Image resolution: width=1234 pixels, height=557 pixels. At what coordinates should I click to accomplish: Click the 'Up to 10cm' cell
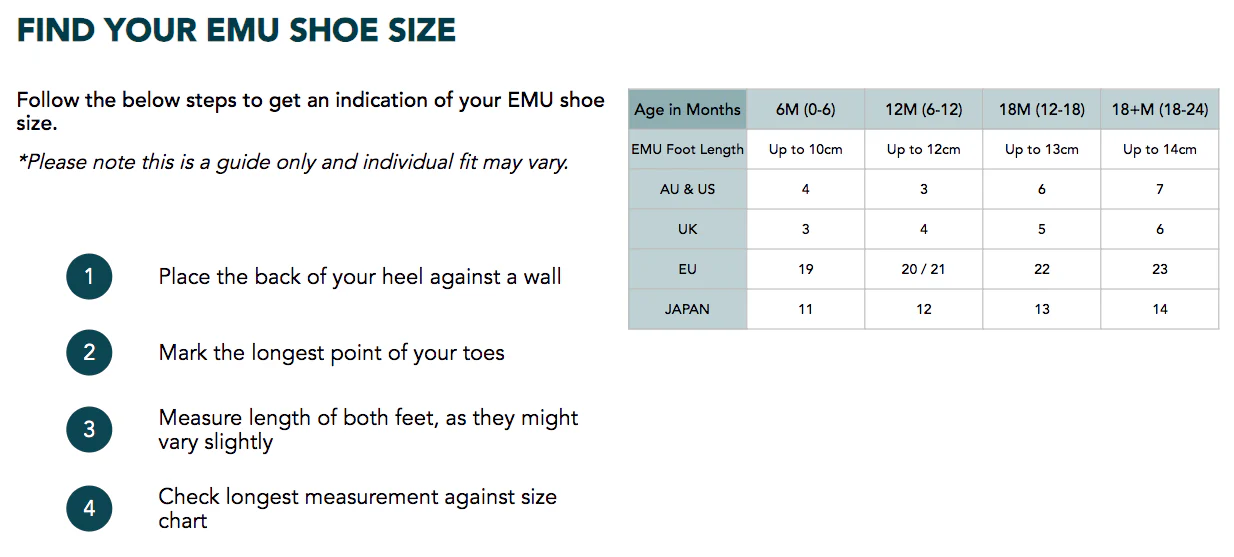click(805, 149)
